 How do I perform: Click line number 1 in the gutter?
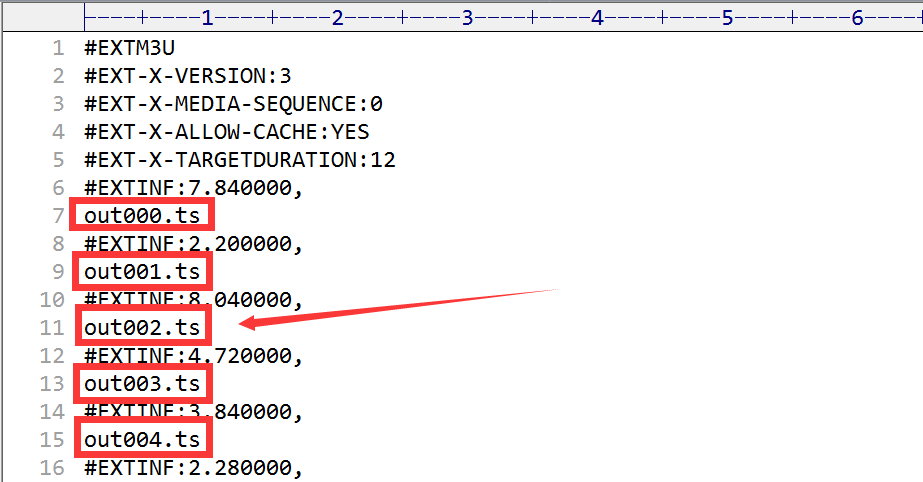pos(58,48)
